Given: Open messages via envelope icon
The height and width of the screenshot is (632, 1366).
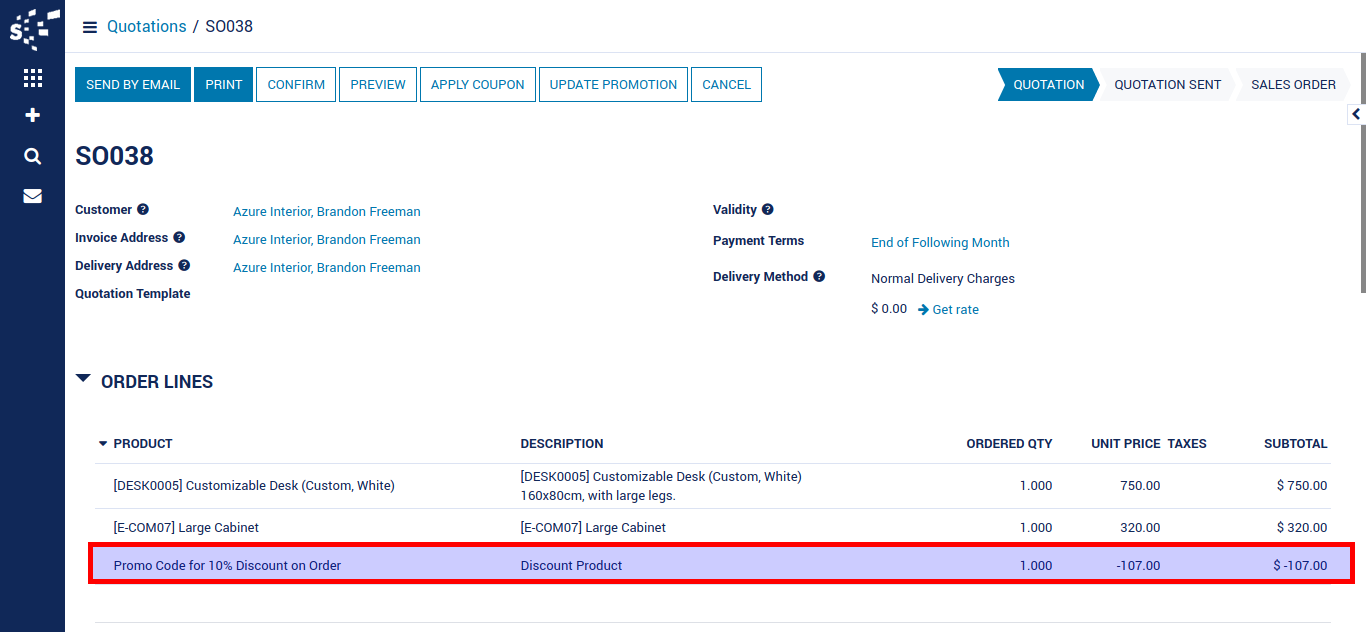Looking at the screenshot, I should tap(32, 196).
